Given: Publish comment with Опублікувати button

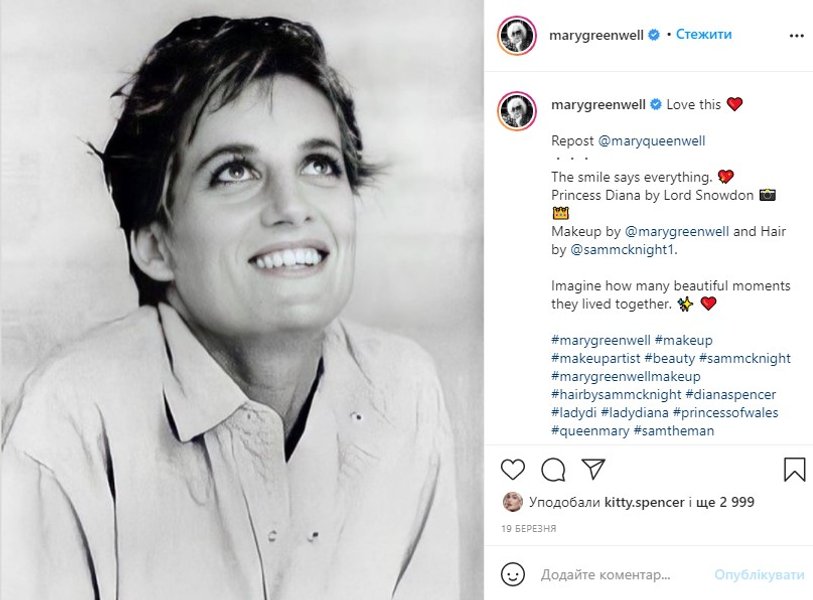Looking at the screenshot, I should 759,575.
